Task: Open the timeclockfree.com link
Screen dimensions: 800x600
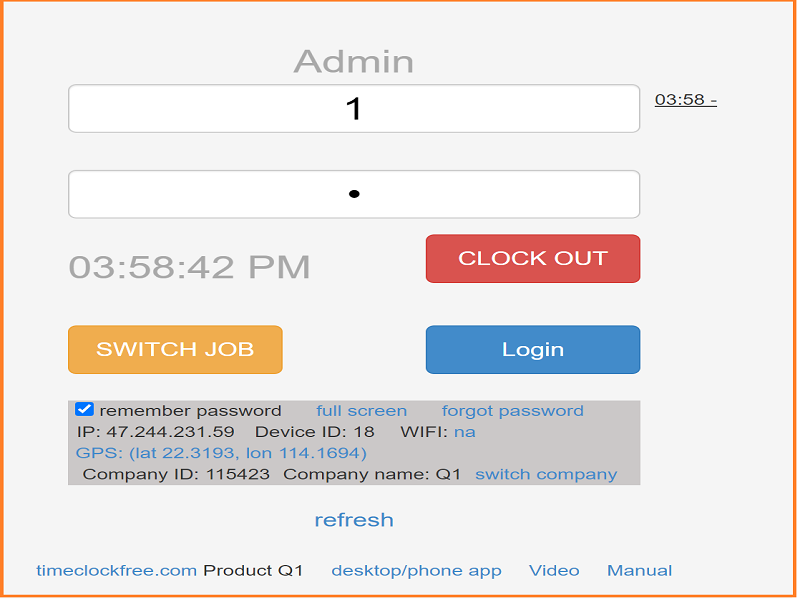Action: point(116,570)
